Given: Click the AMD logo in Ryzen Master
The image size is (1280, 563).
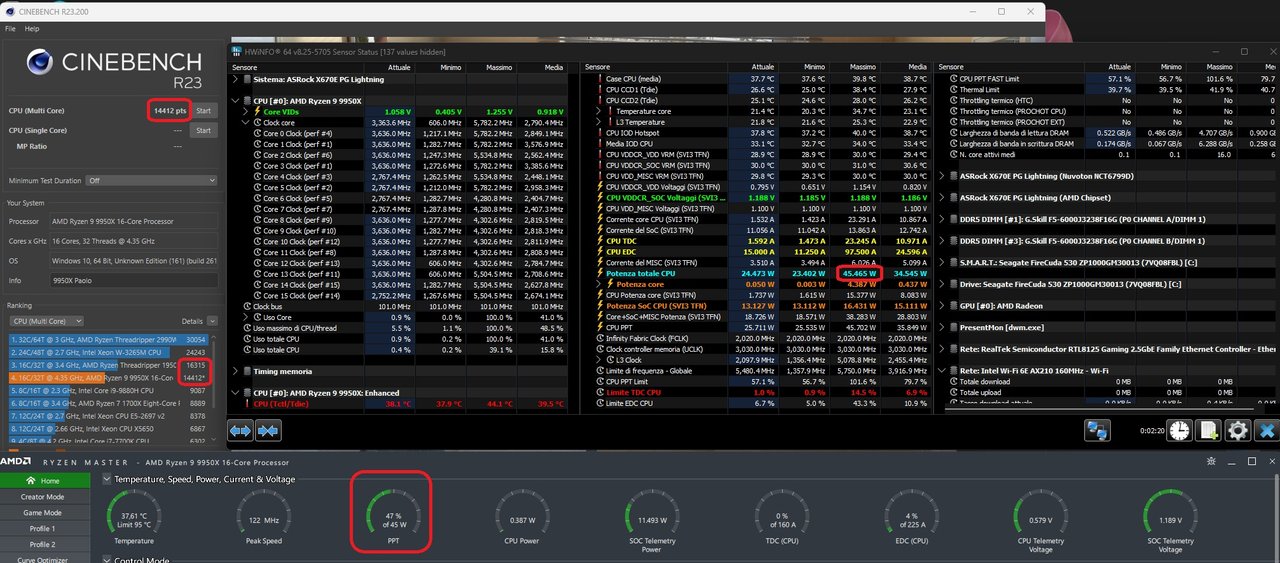Looking at the screenshot, I should pos(15,462).
